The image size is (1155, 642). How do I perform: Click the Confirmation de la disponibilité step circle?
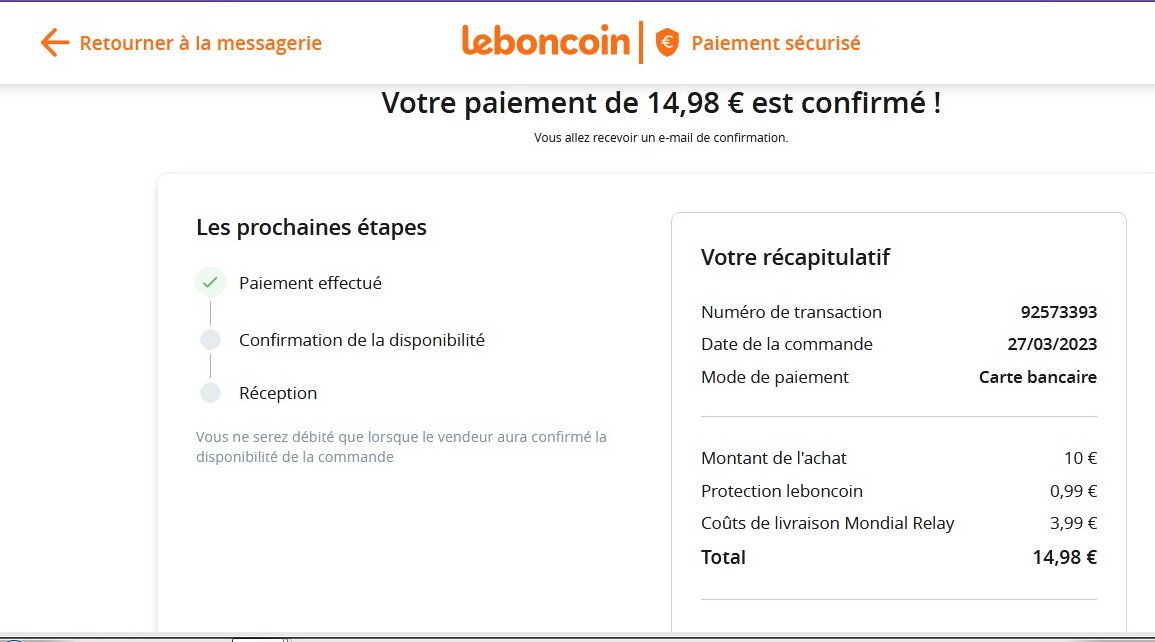[211, 339]
